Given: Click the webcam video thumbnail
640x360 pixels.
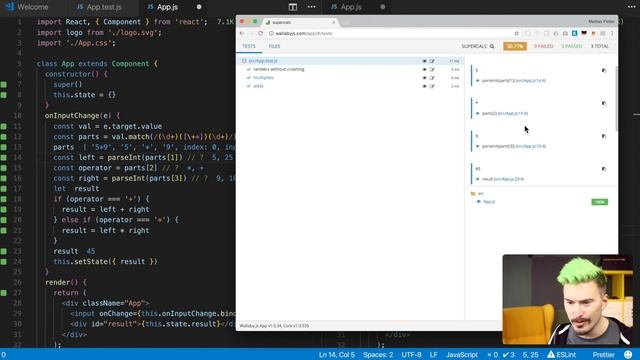Looking at the screenshot, I should point(568,300).
